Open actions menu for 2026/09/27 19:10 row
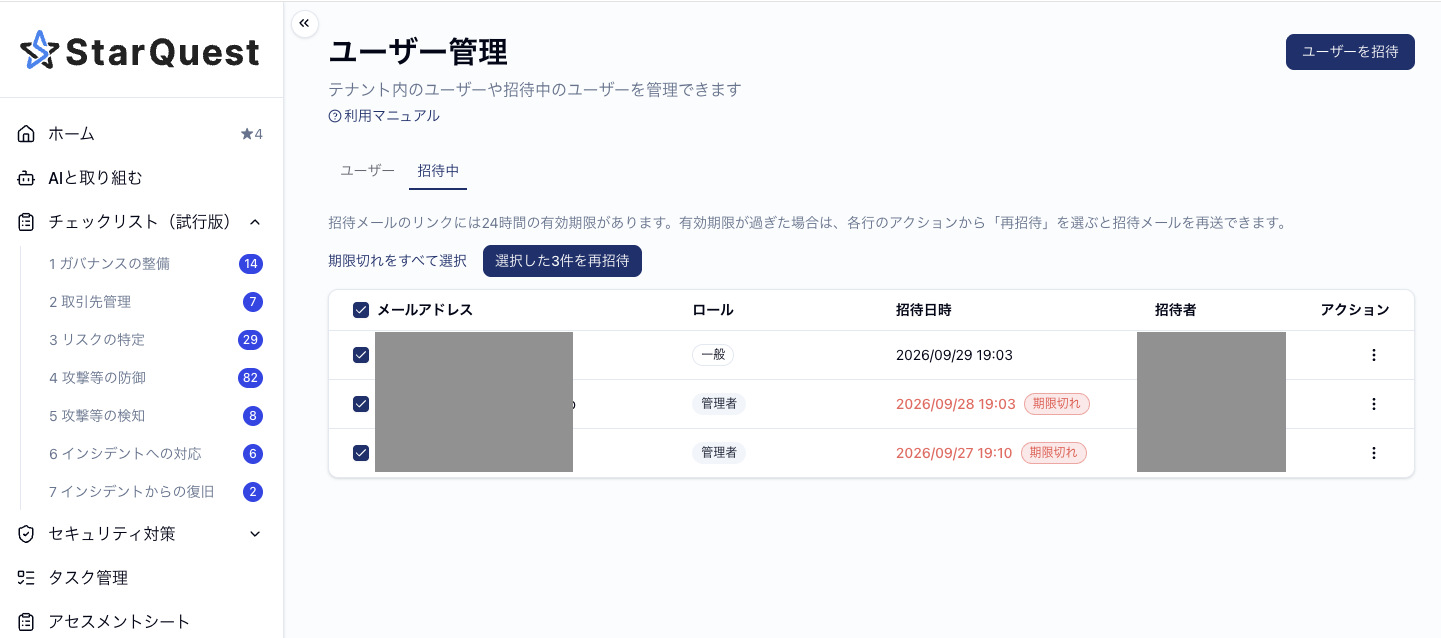This screenshot has height=638, width=1441. click(1373, 453)
